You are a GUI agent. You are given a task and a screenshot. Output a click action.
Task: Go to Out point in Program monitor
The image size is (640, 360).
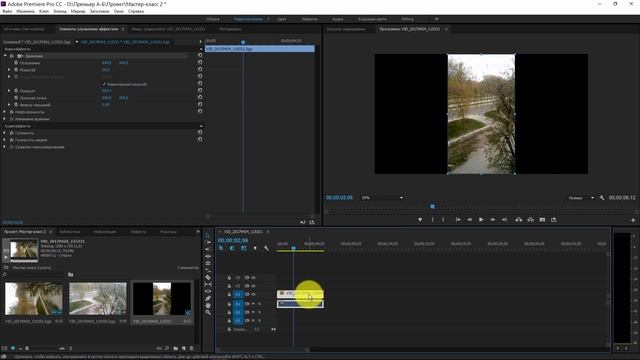point(504,220)
